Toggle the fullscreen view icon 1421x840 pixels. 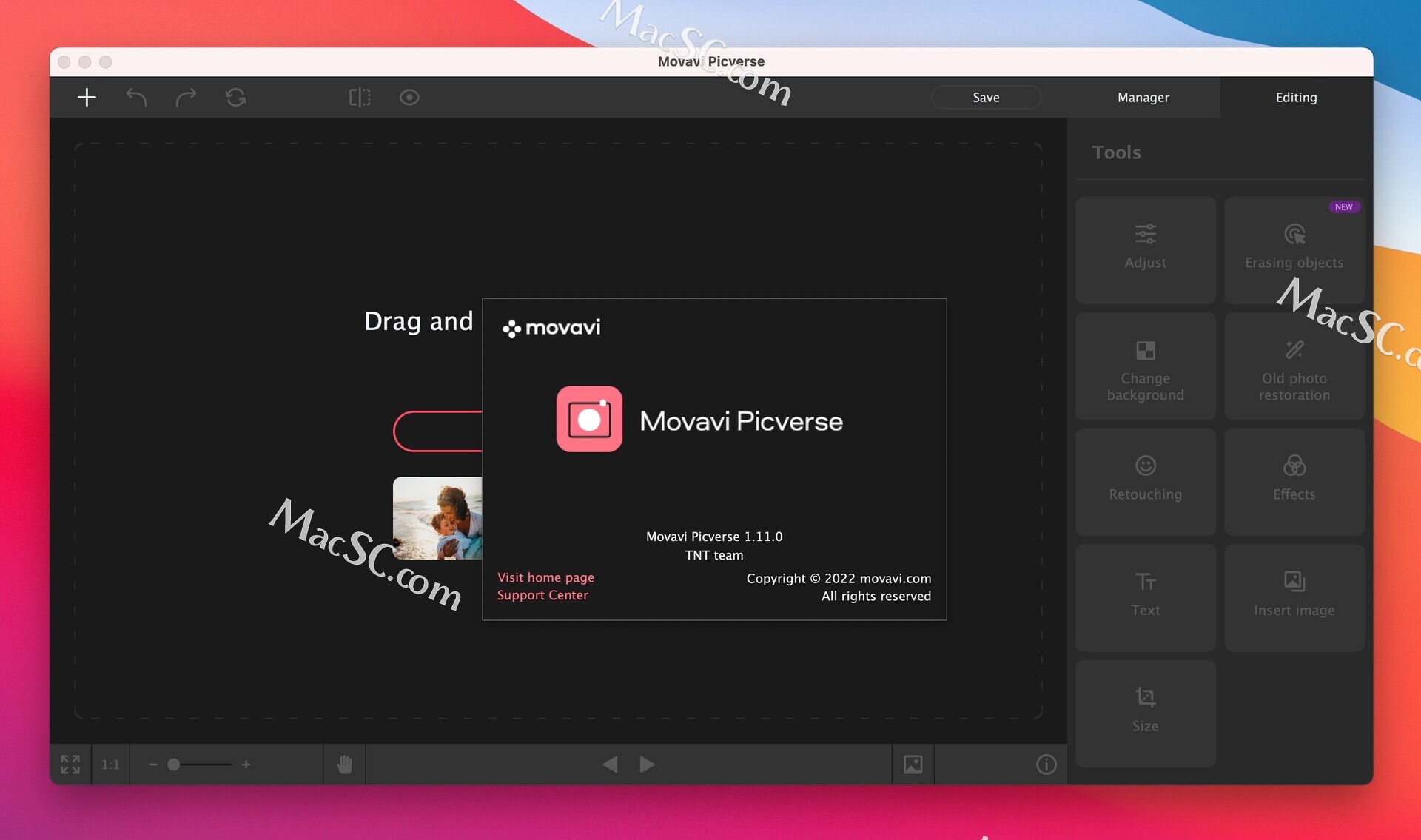pos(69,764)
